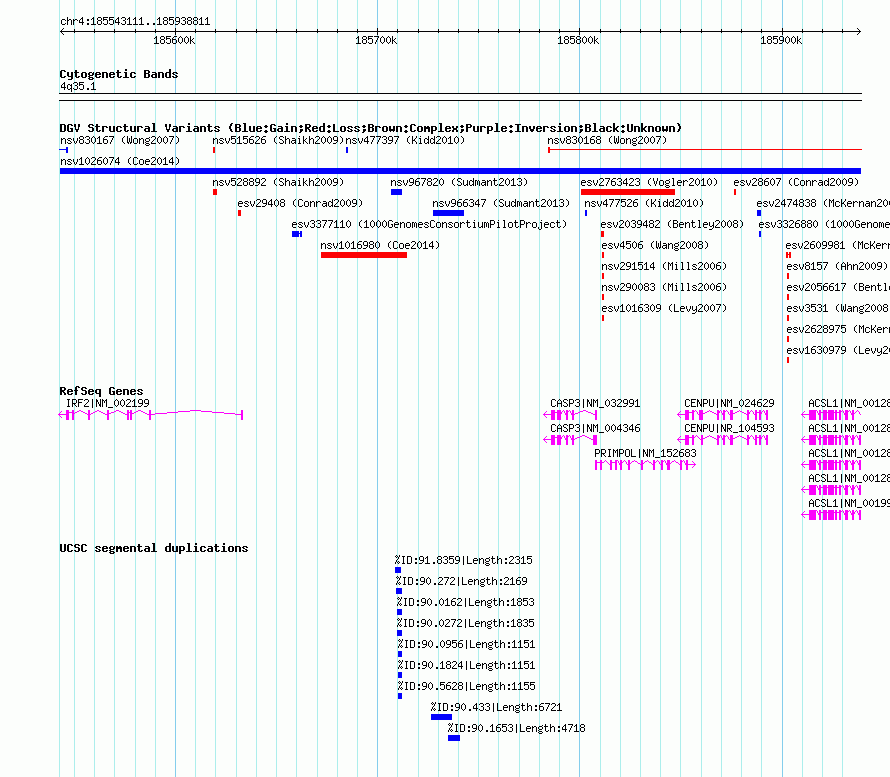Select the esv2474838 McKernan variant label

(823, 203)
